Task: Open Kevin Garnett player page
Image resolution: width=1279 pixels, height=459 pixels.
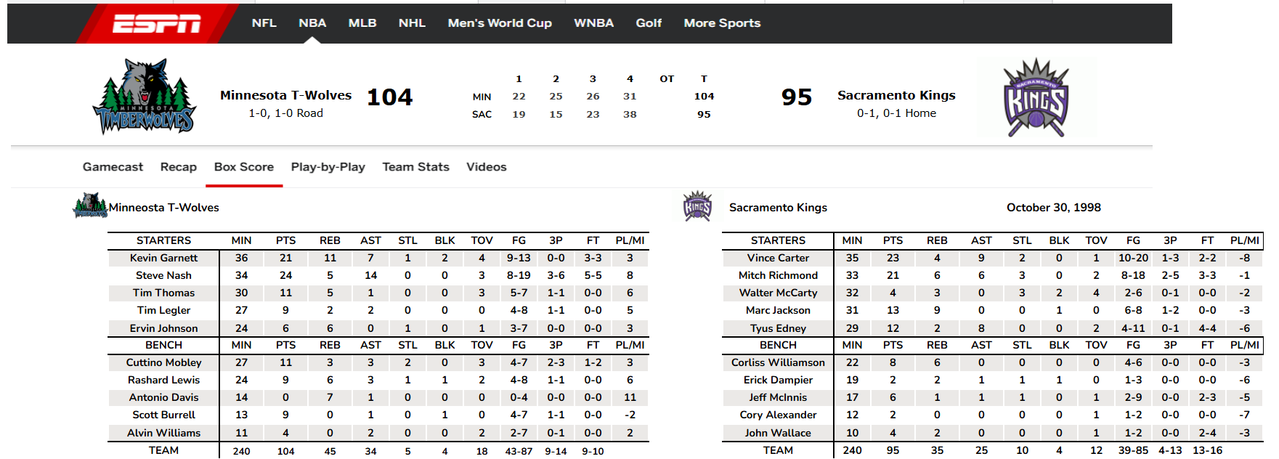Action: point(165,258)
